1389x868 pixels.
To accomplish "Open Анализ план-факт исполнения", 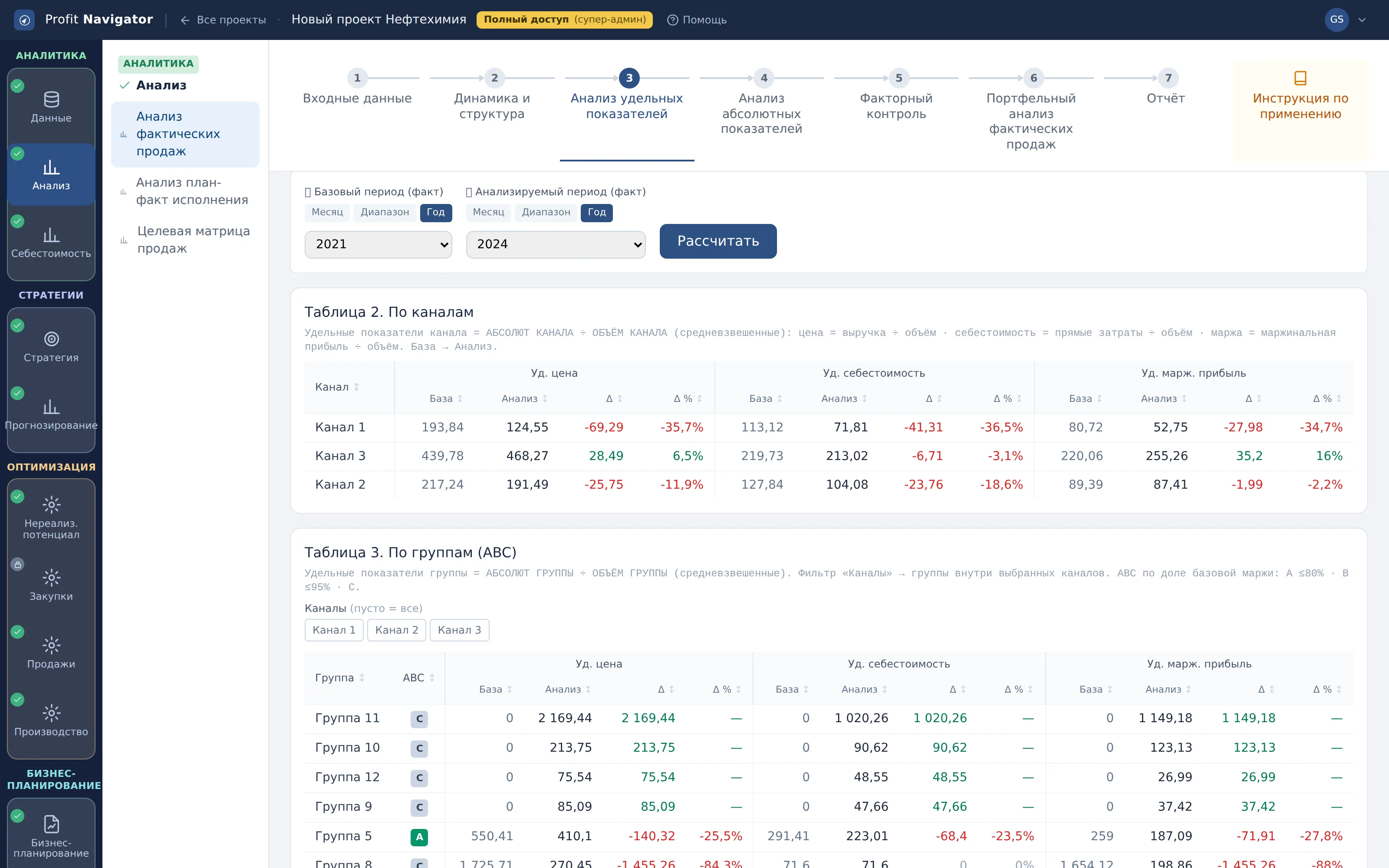I will click(185, 192).
